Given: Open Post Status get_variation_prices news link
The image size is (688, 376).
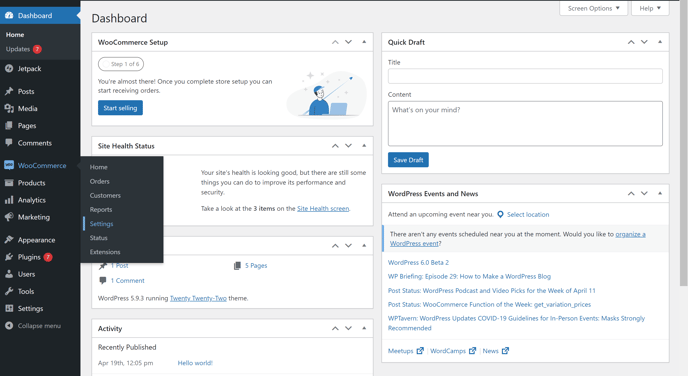Looking at the screenshot, I should tap(489, 304).
